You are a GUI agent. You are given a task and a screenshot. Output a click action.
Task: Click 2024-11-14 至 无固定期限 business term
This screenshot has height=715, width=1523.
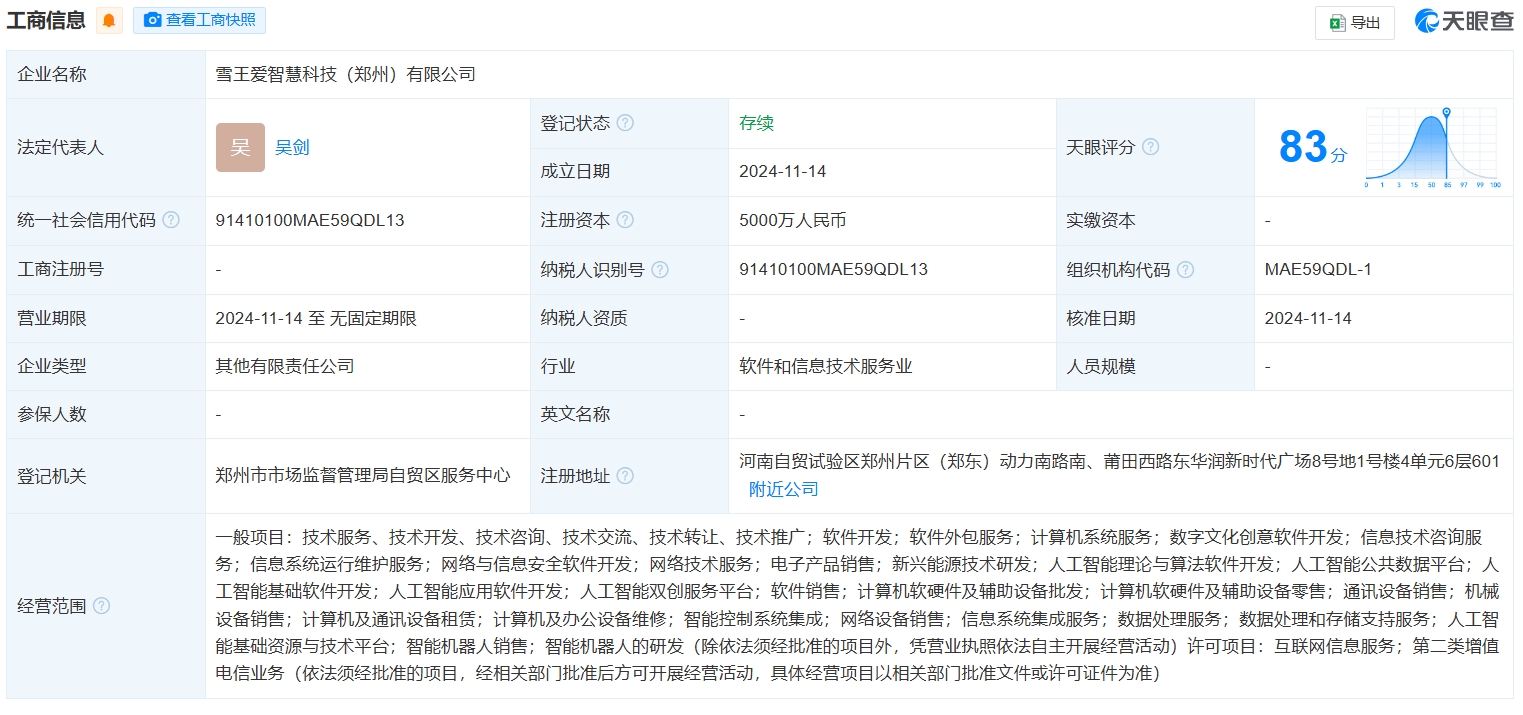[x=316, y=318]
